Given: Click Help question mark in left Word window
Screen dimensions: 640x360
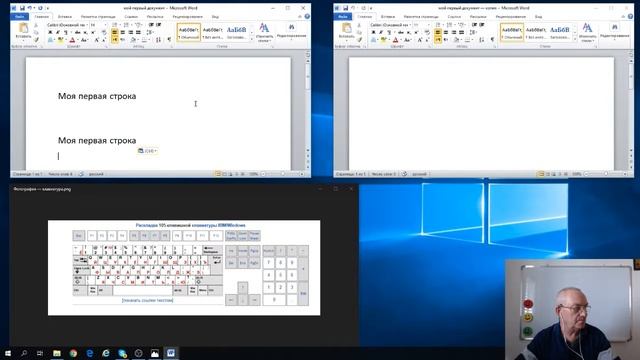Looking at the screenshot, I should point(307,16).
